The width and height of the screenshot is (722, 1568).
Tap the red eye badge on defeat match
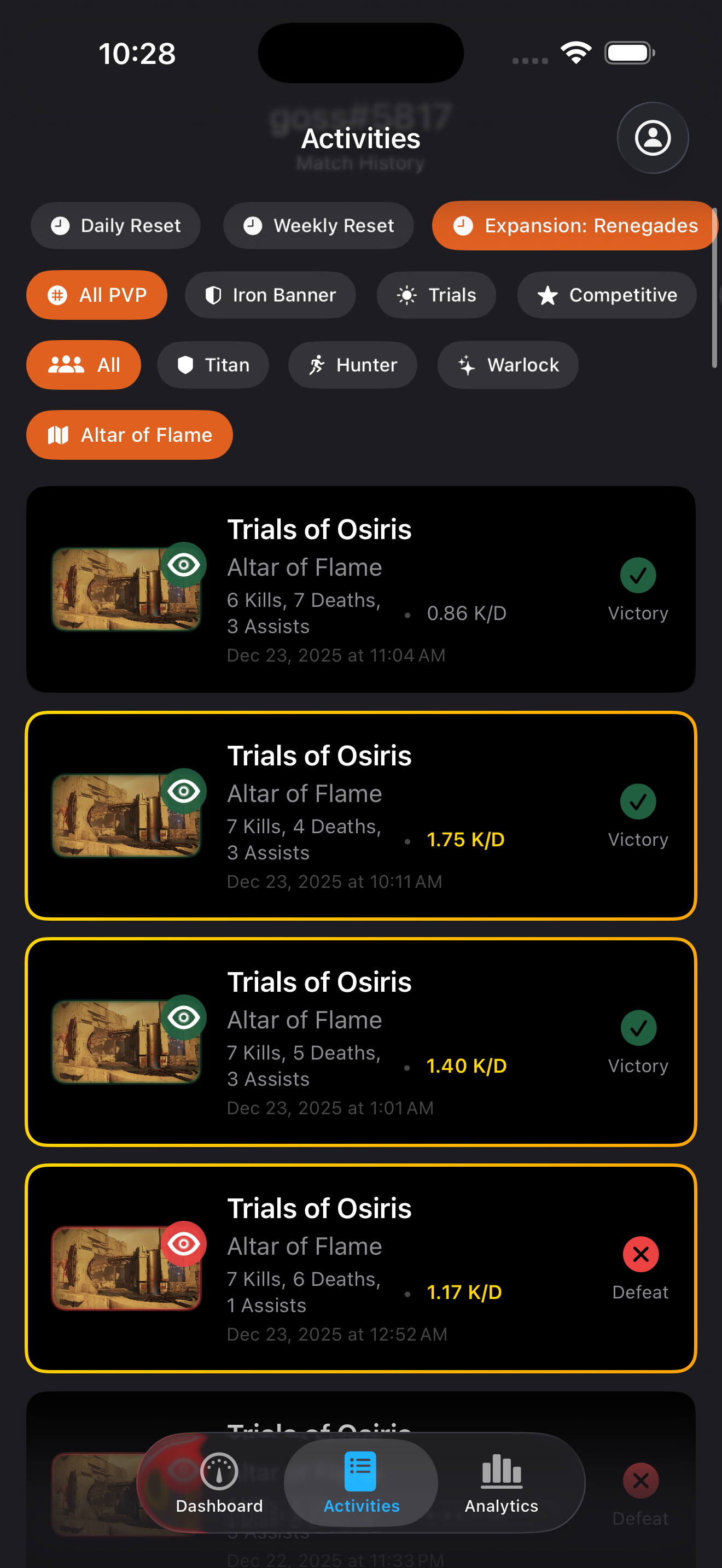(184, 1244)
